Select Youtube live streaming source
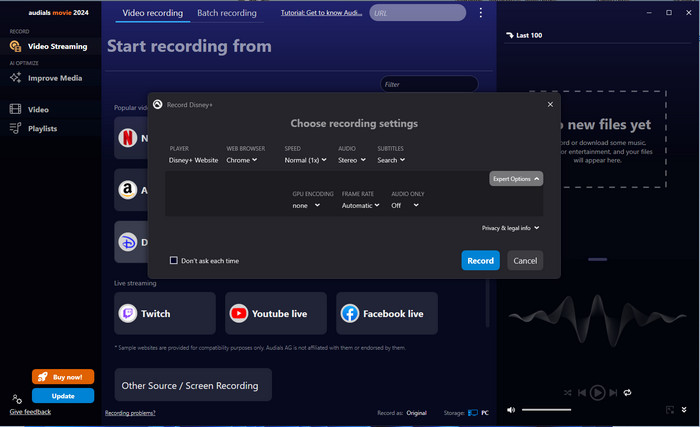Image resolution: width=700 pixels, height=427 pixels. click(276, 314)
